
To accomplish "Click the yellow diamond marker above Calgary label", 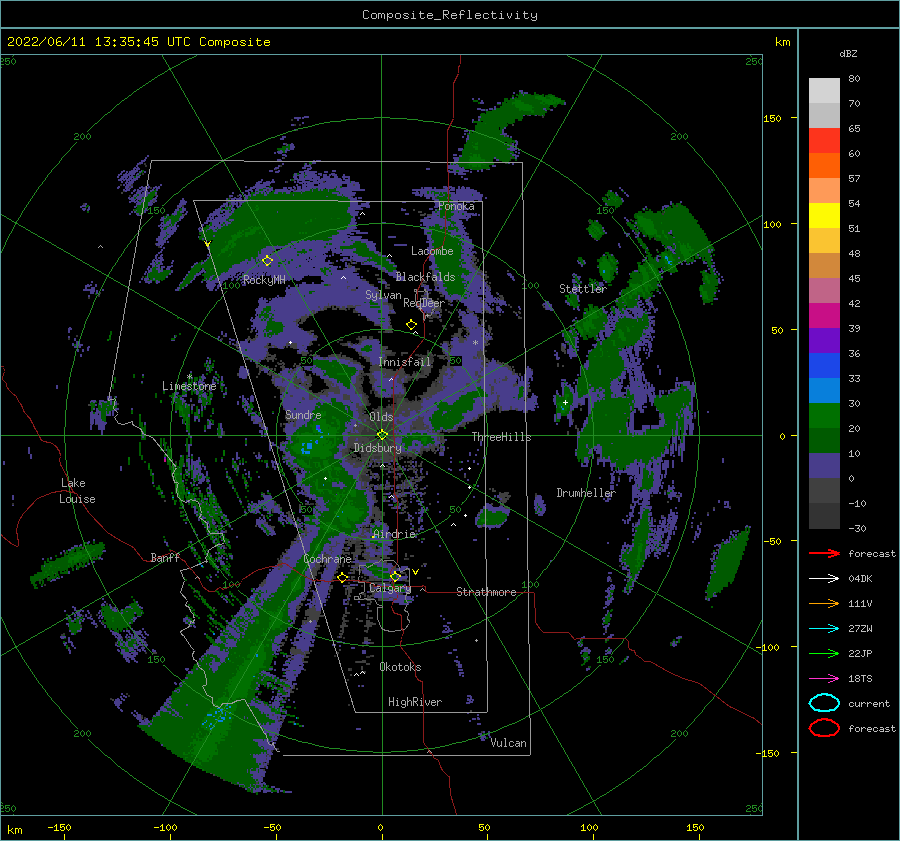I will coord(395,576).
